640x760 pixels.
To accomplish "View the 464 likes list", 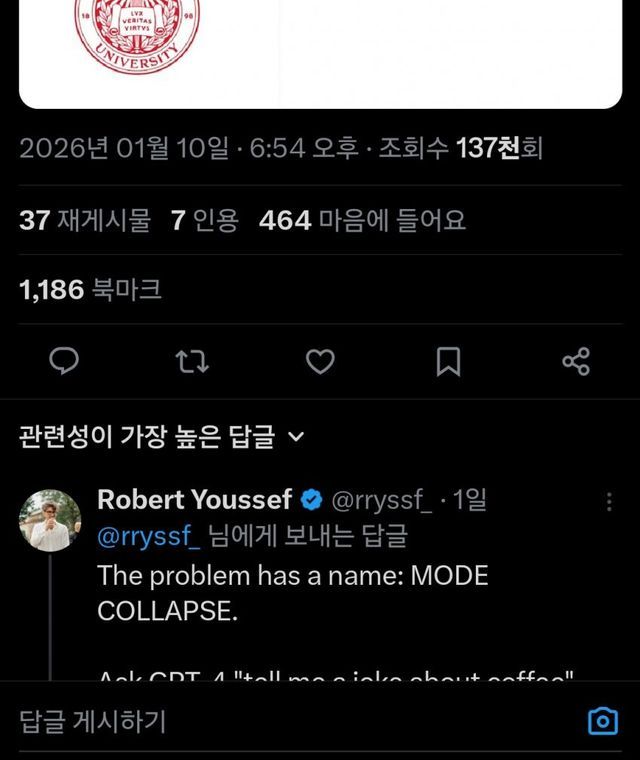I will 362,221.
